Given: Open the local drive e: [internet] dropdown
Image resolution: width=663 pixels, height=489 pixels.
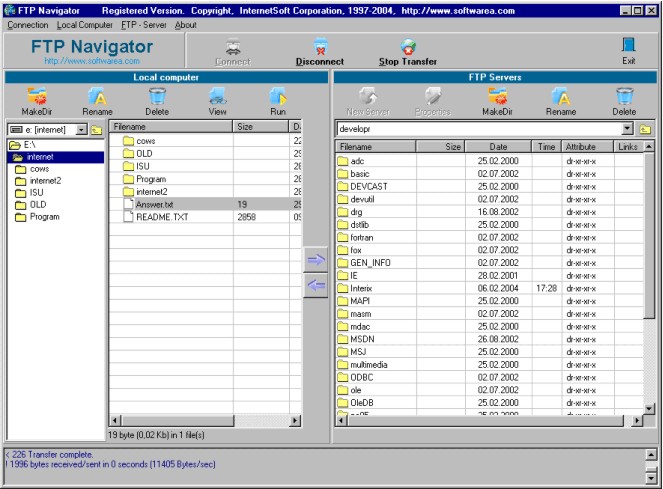Looking at the screenshot, I should tap(82, 130).
